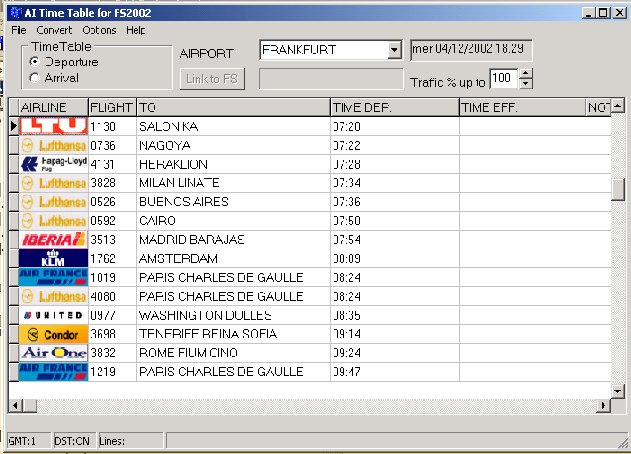Click the date and time field
This screenshot has height=454, width=631.
[x=471, y=50]
